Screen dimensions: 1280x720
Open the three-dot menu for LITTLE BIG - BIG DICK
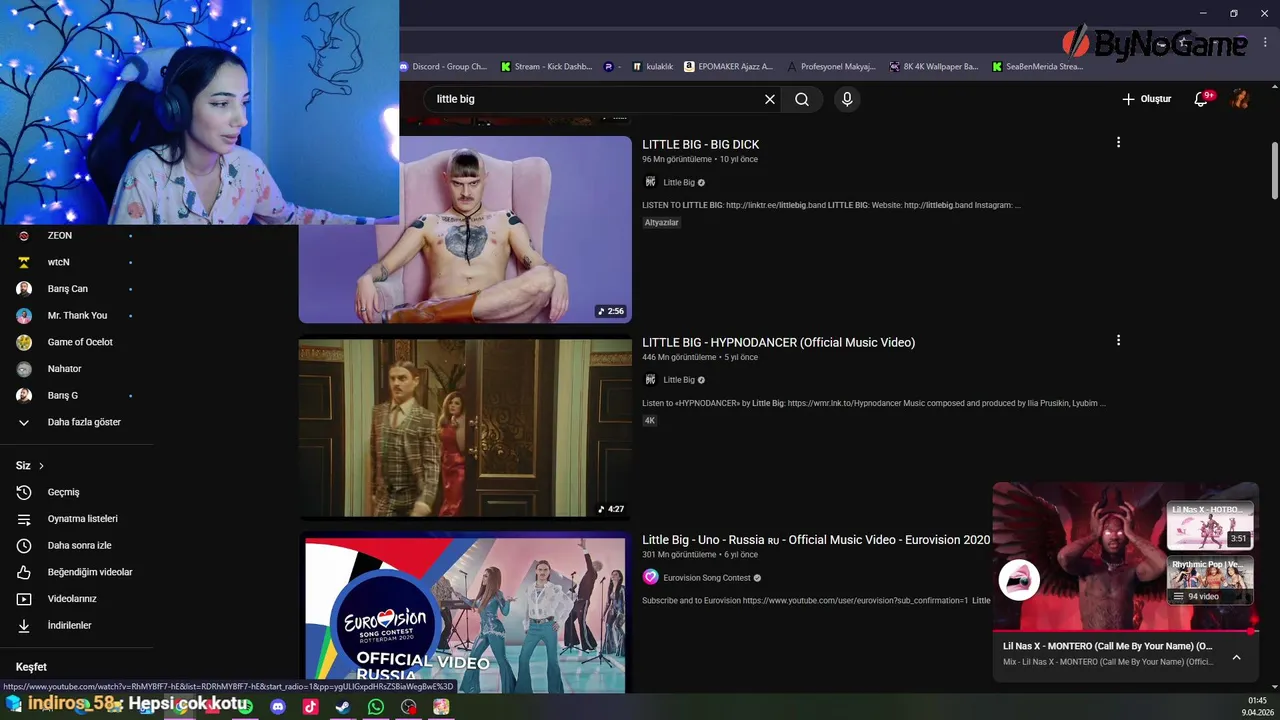click(1118, 142)
